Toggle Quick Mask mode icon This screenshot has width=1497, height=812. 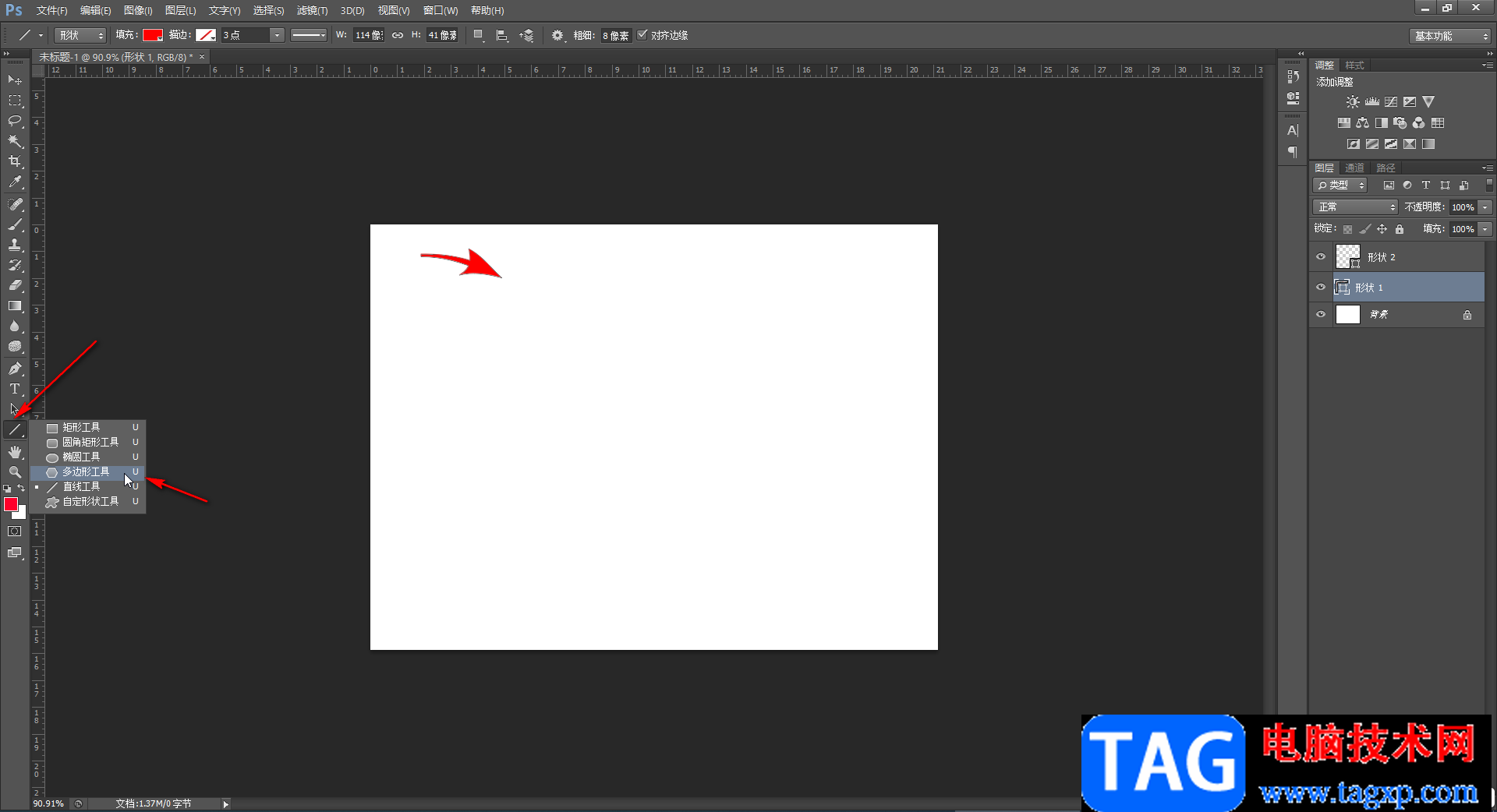pyautogui.click(x=15, y=531)
